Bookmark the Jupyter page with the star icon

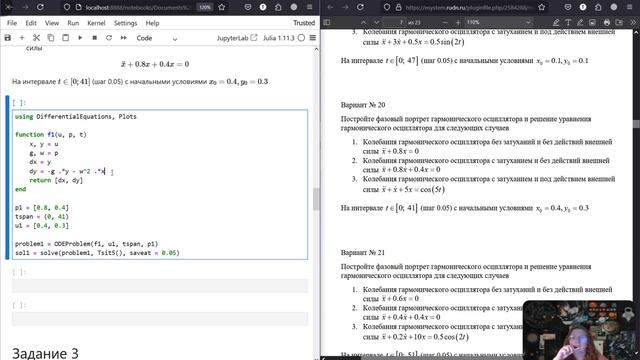click(x=222, y=7)
